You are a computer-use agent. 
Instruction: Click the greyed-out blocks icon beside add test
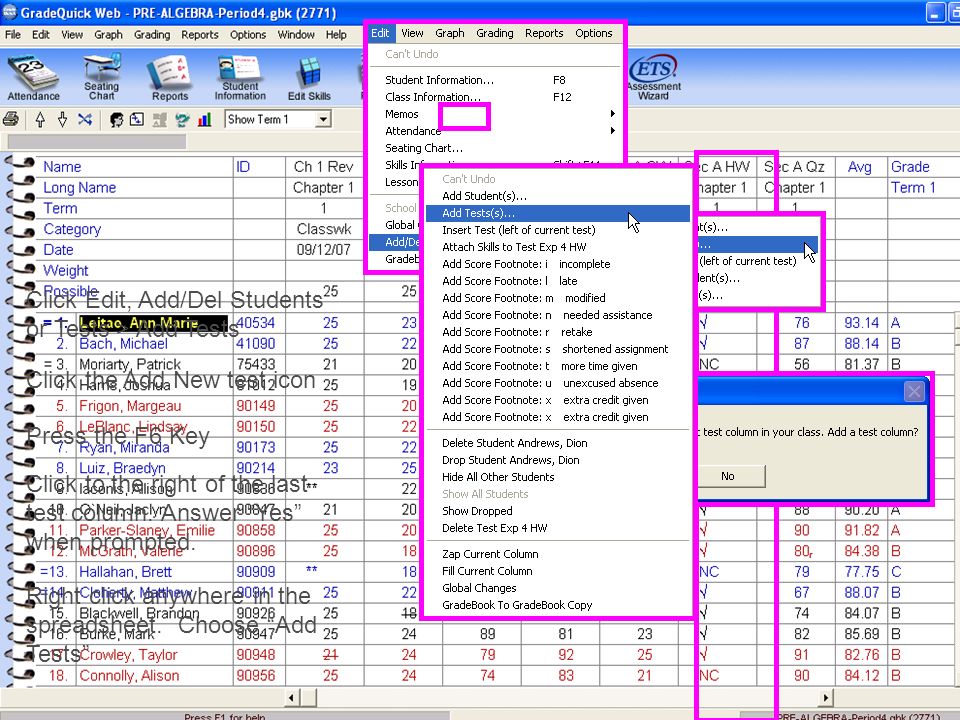[x=159, y=119]
